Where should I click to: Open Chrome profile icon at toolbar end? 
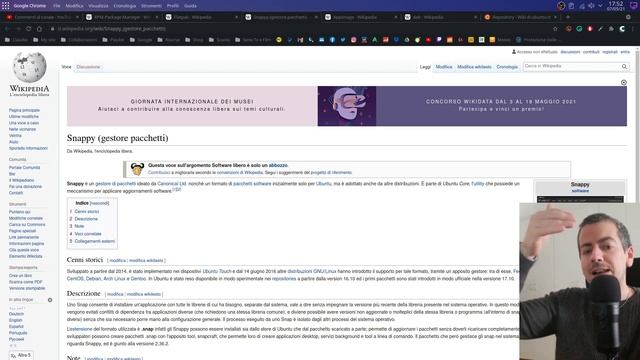[622, 29]
